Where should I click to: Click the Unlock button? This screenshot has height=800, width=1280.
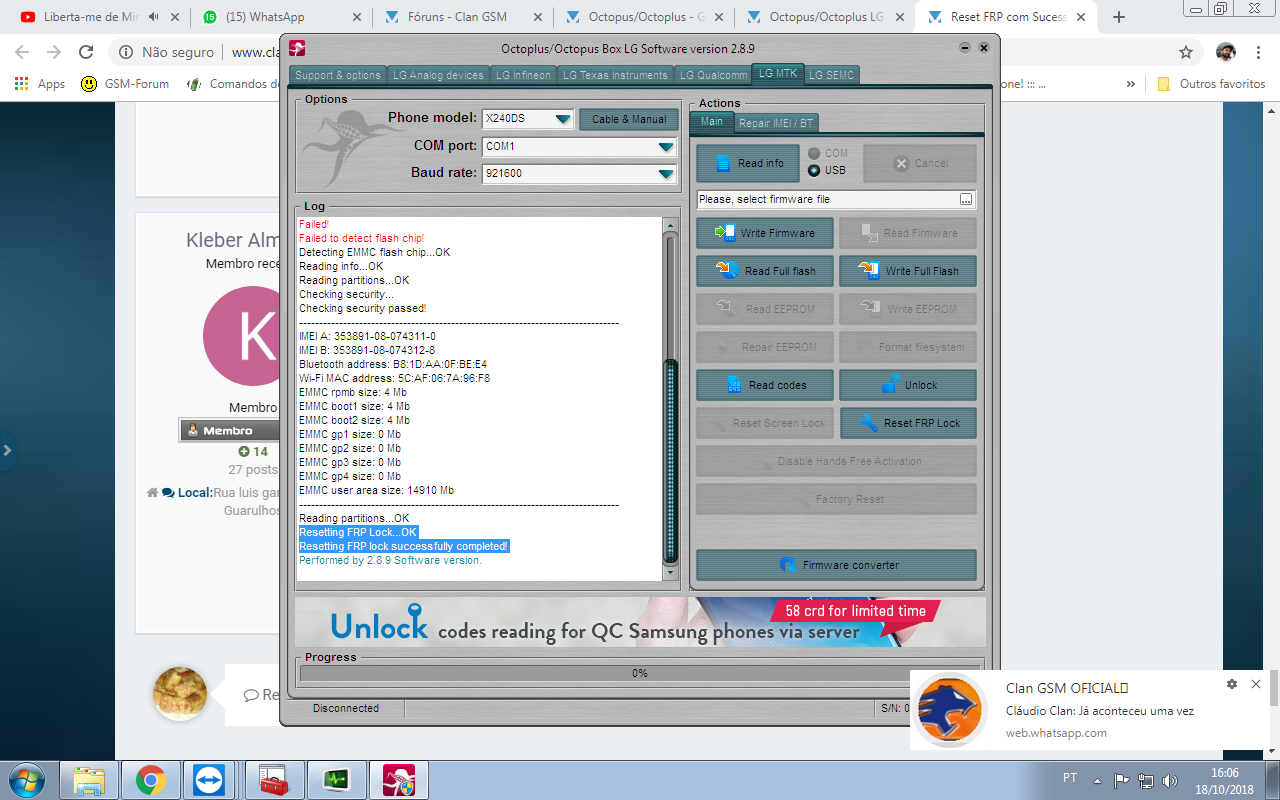click(x=908, y=385)
